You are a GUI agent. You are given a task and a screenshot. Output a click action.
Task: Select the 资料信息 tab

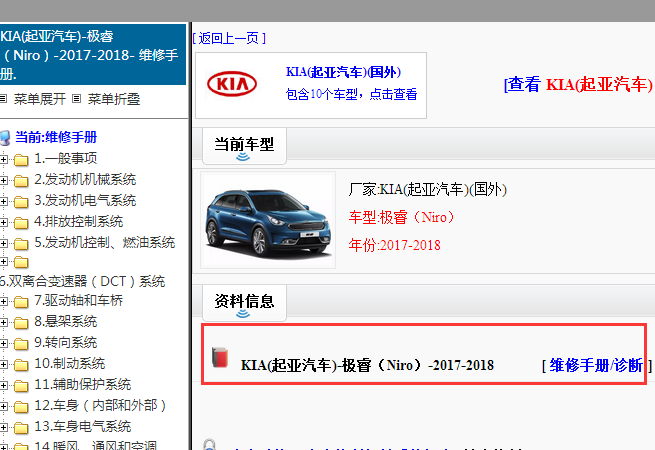point(244,303)
